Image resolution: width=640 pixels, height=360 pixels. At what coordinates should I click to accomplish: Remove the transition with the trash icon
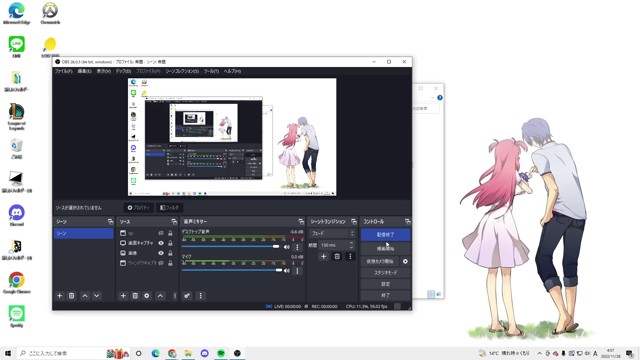pyautogui.click(x=337, y=256)
